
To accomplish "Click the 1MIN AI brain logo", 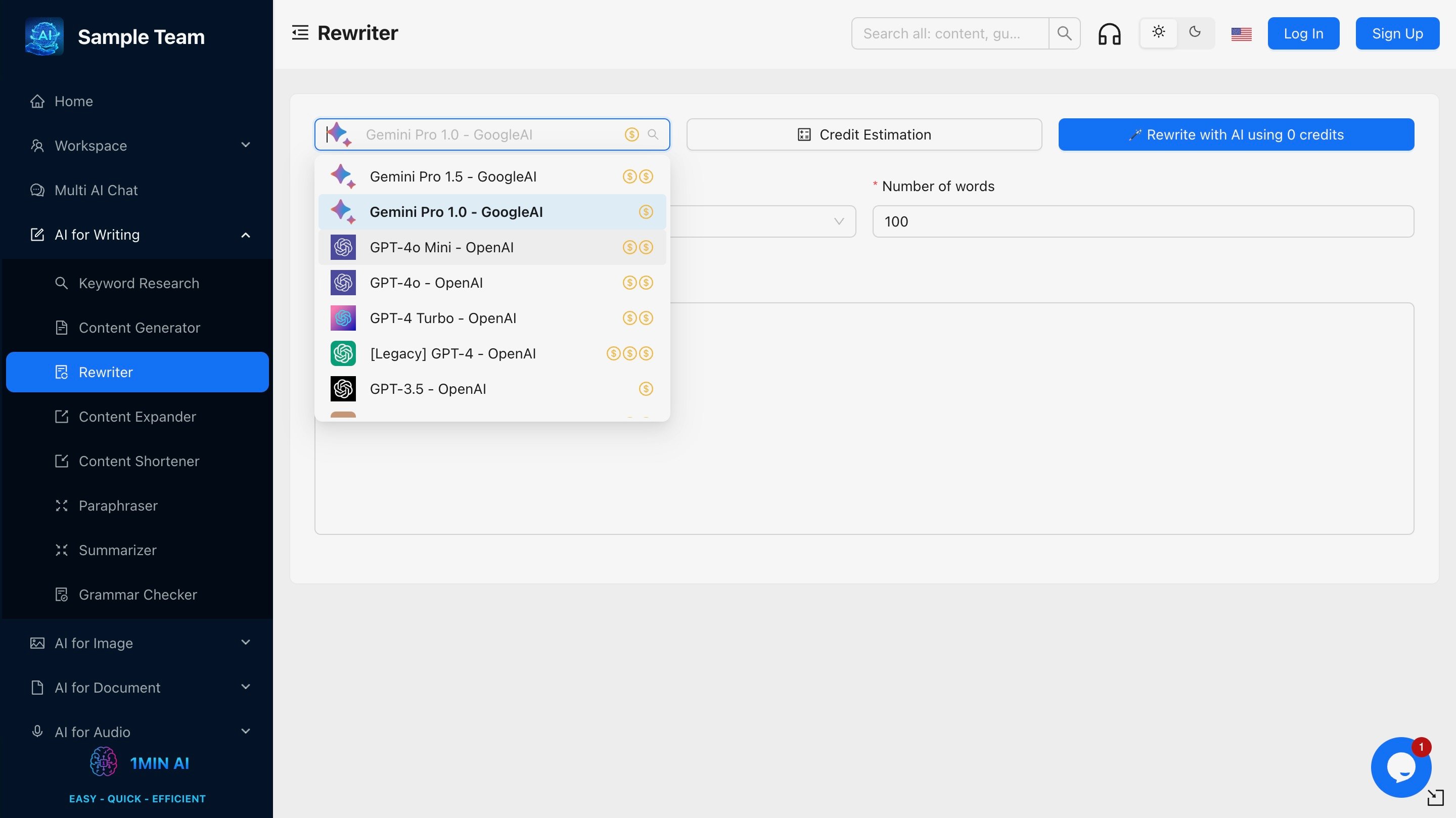I will (x=104, y=762).
